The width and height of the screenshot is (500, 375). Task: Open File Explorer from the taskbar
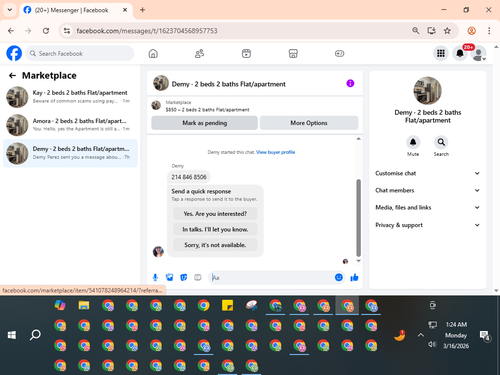[84, 305]
